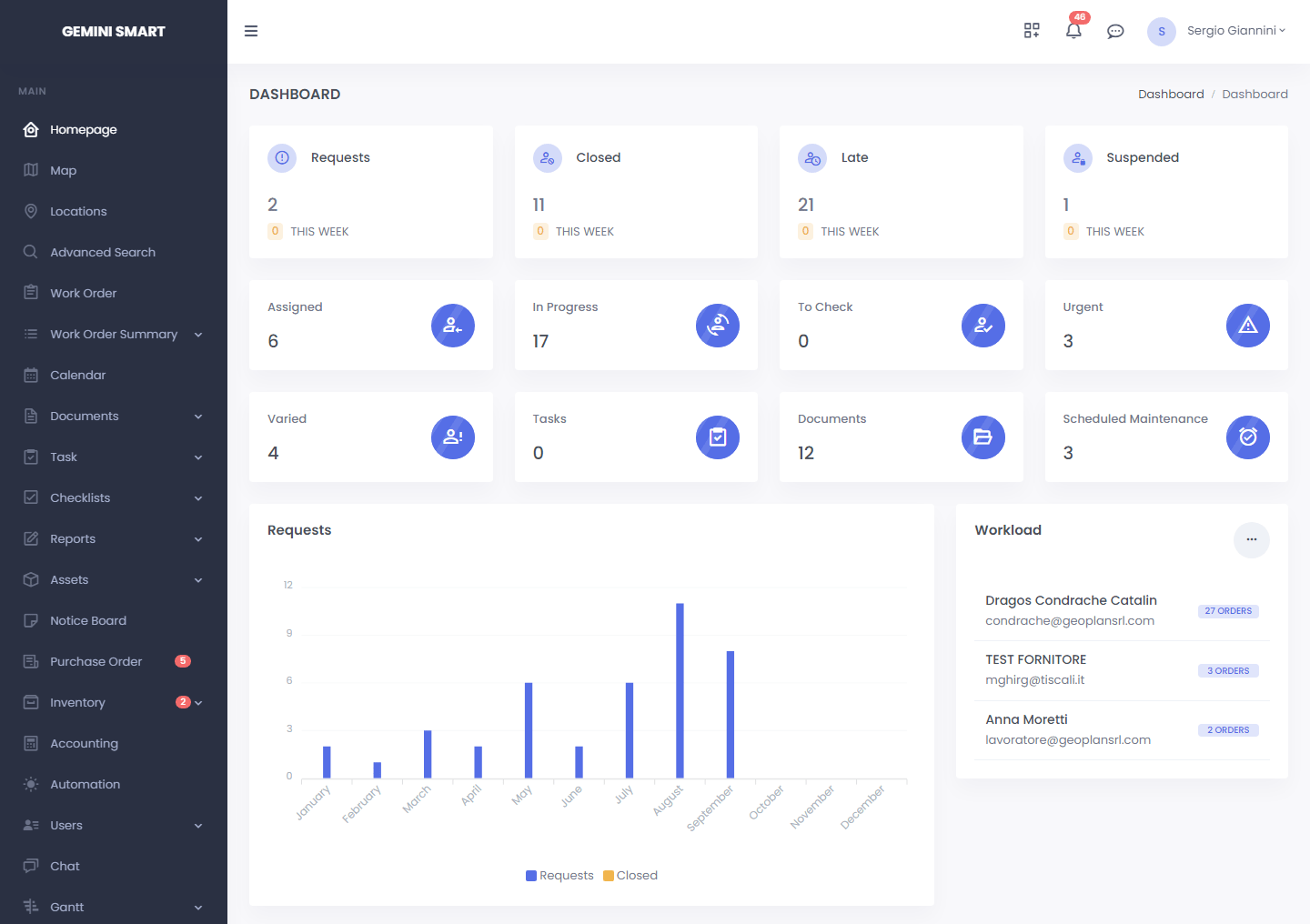
Task: Select the Map icon in the sidebar
Action: click(x=31, y=170)
